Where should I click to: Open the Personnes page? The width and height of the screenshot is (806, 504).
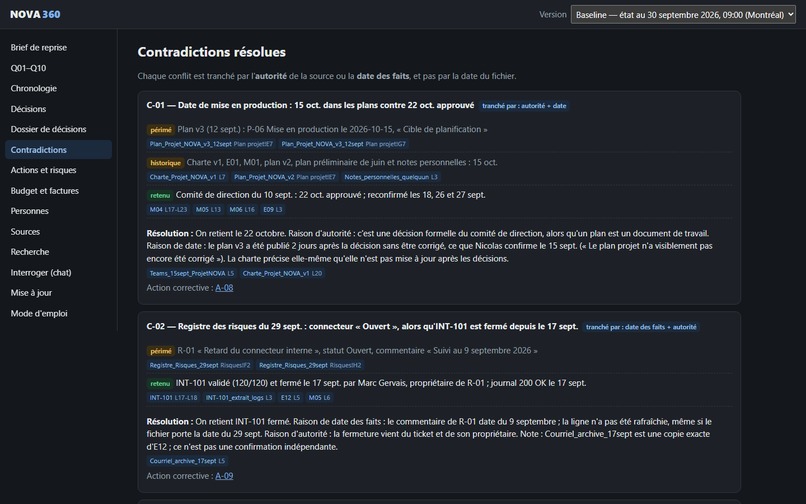(58, 211)
